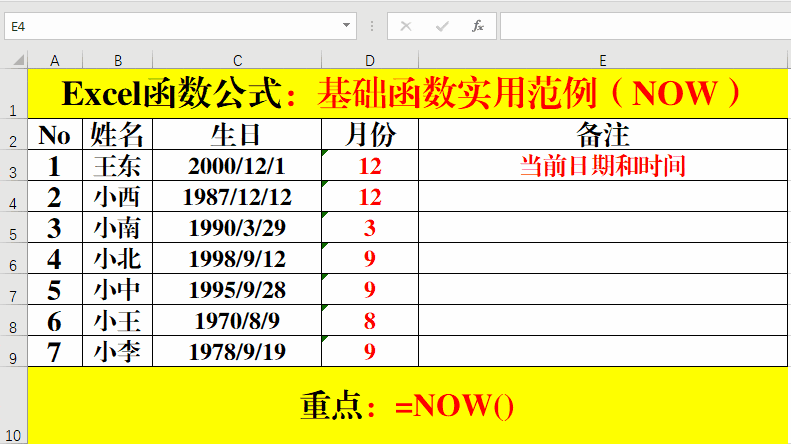791x444 pixels.
Task: Select row 1 header
Action: tap(13, 94)
